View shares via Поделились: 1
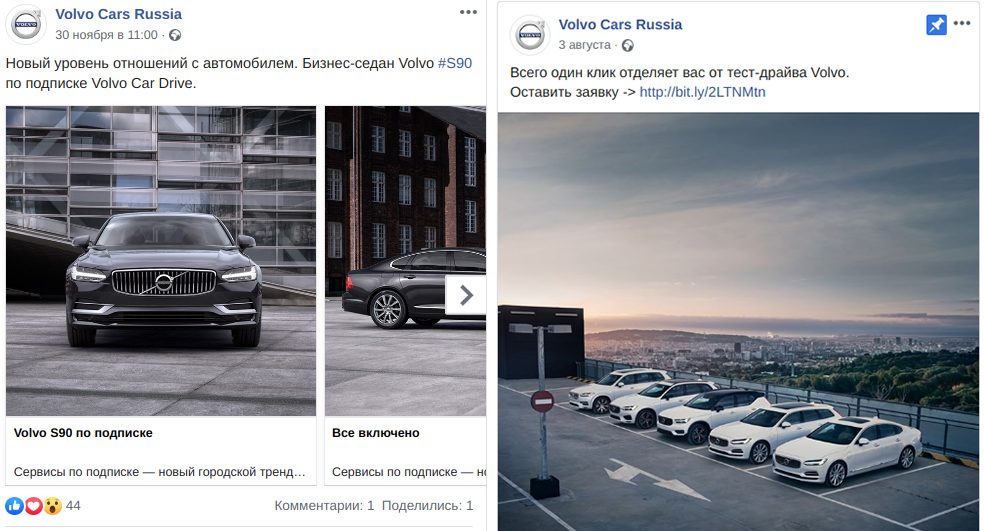 pos(427,506)
